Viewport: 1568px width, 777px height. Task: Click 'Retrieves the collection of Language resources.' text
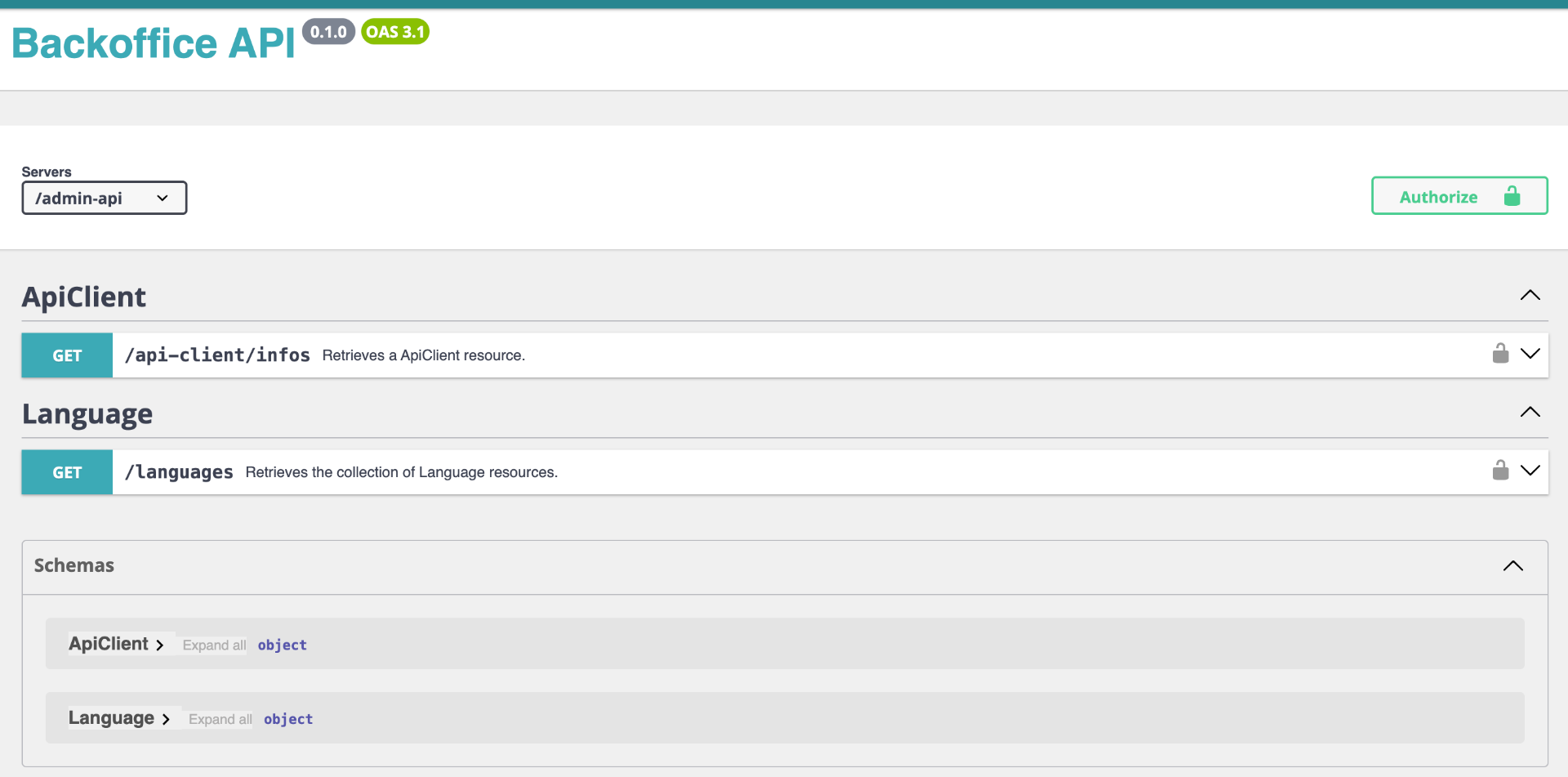(402, 472)
